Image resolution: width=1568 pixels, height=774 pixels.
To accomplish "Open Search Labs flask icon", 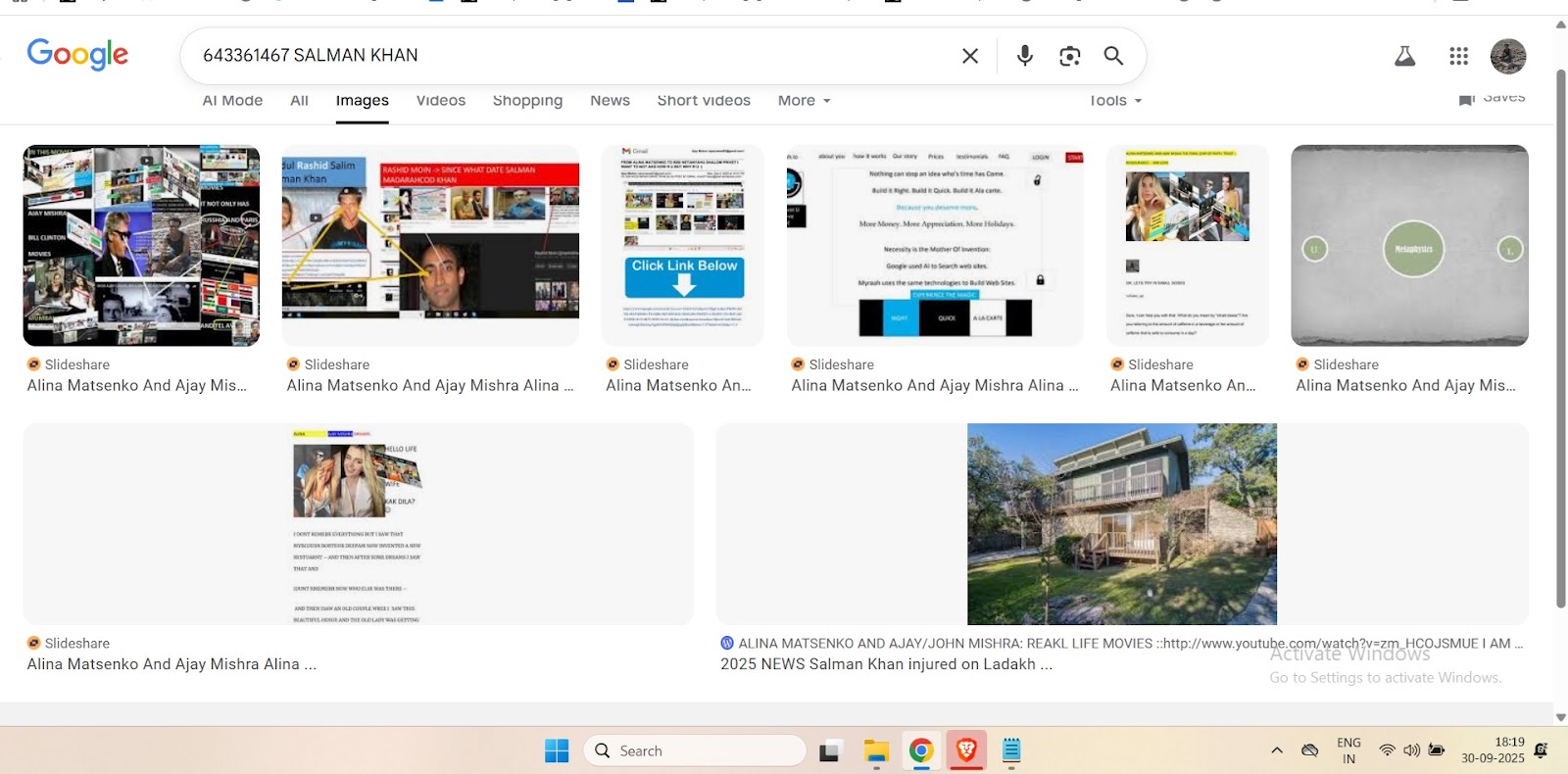I will [x=1404, y=56].
